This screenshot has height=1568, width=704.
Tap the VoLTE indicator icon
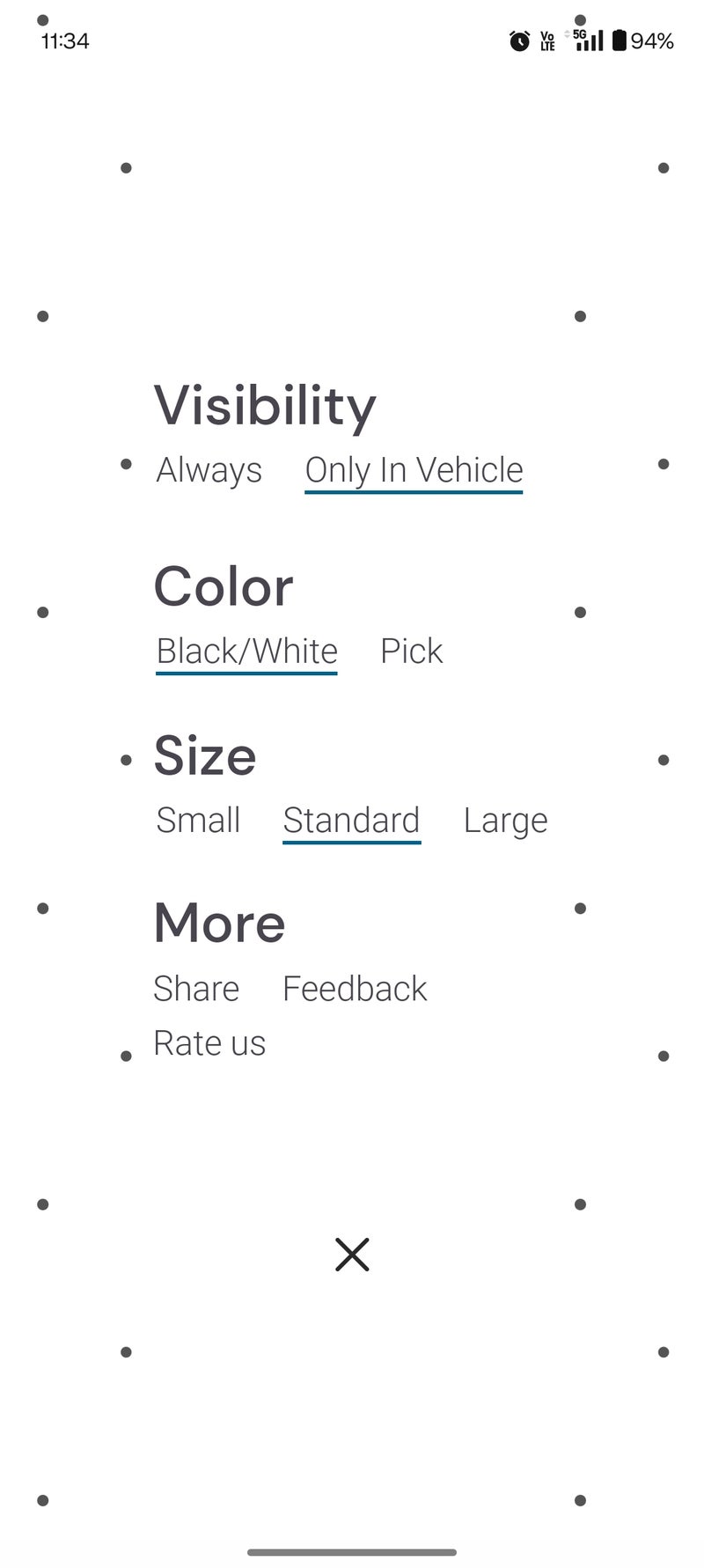click(547, 40)
